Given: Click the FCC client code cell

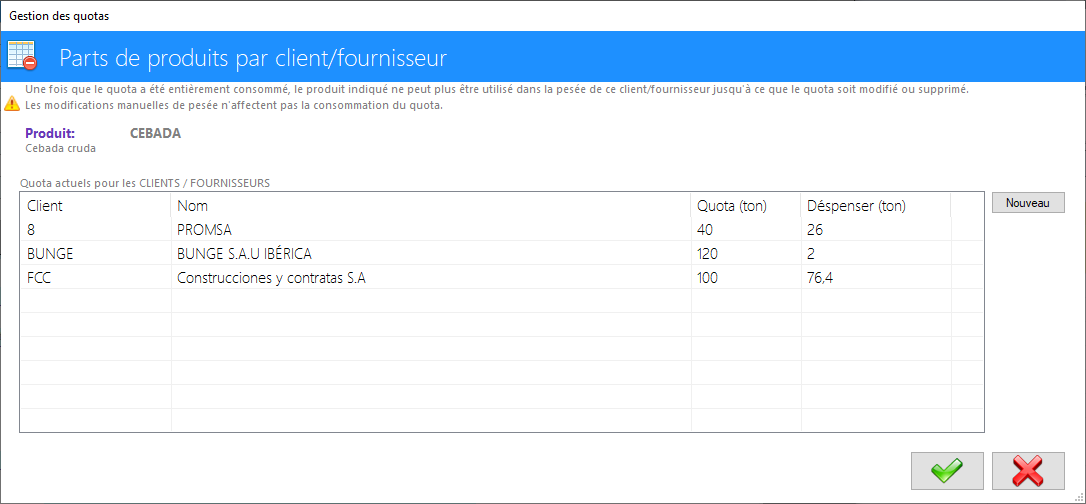Looking at the screenshot, I should pos(96,278).
